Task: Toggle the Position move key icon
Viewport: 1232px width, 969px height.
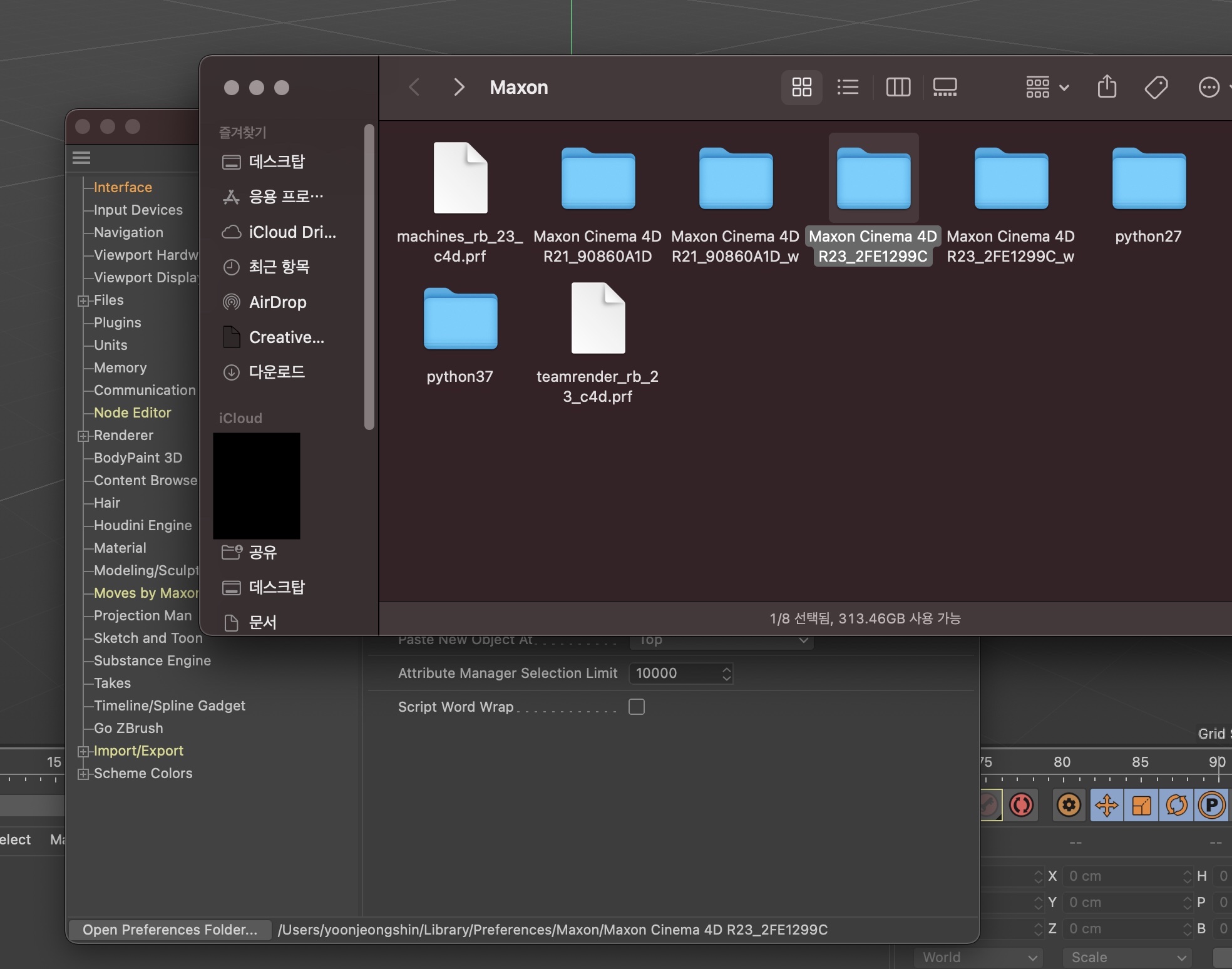Action: click(1107, 805)
